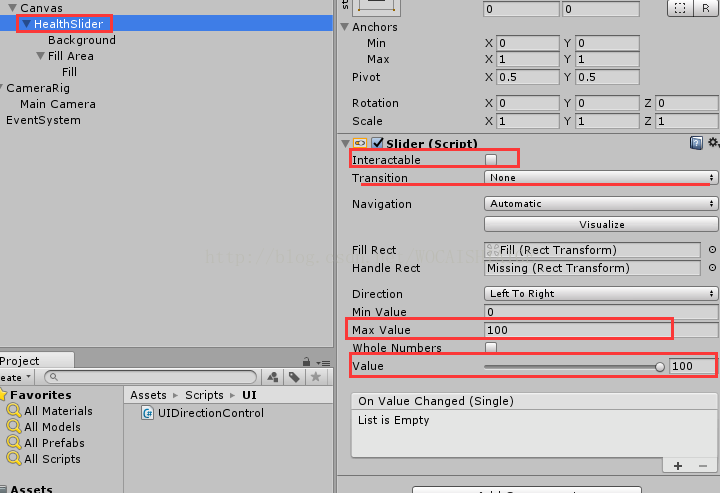Viewport: 720px width, 493px height.
Task: Open the Handle Rect object picker circle
Action: [x=712, y=268]
